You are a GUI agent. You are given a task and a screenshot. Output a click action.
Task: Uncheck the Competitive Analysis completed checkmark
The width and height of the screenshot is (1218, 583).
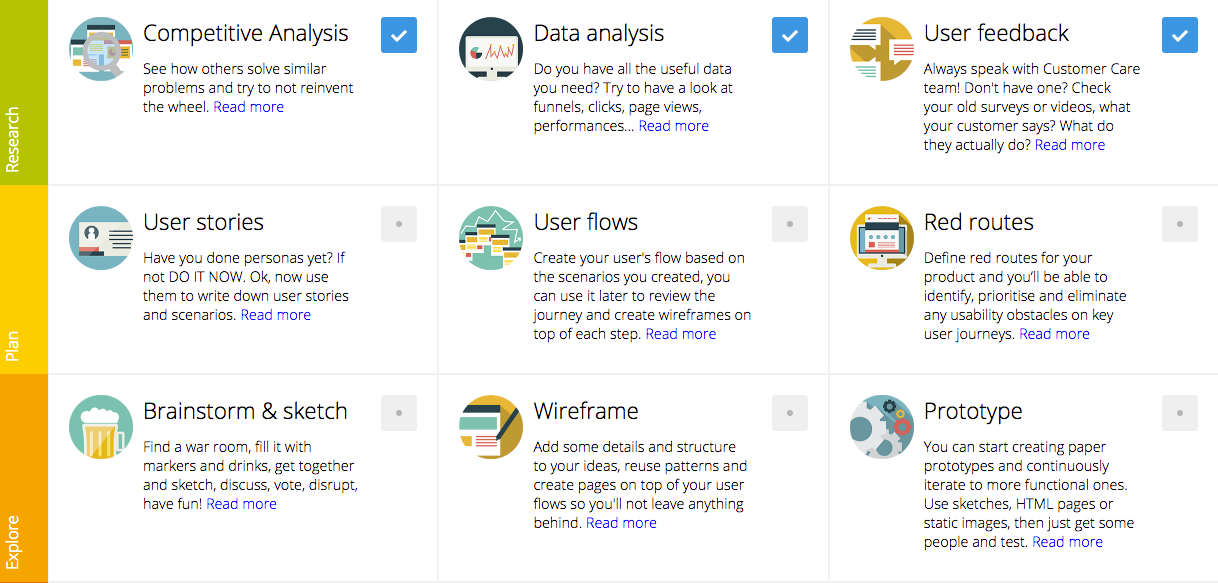tap(398, 35)
